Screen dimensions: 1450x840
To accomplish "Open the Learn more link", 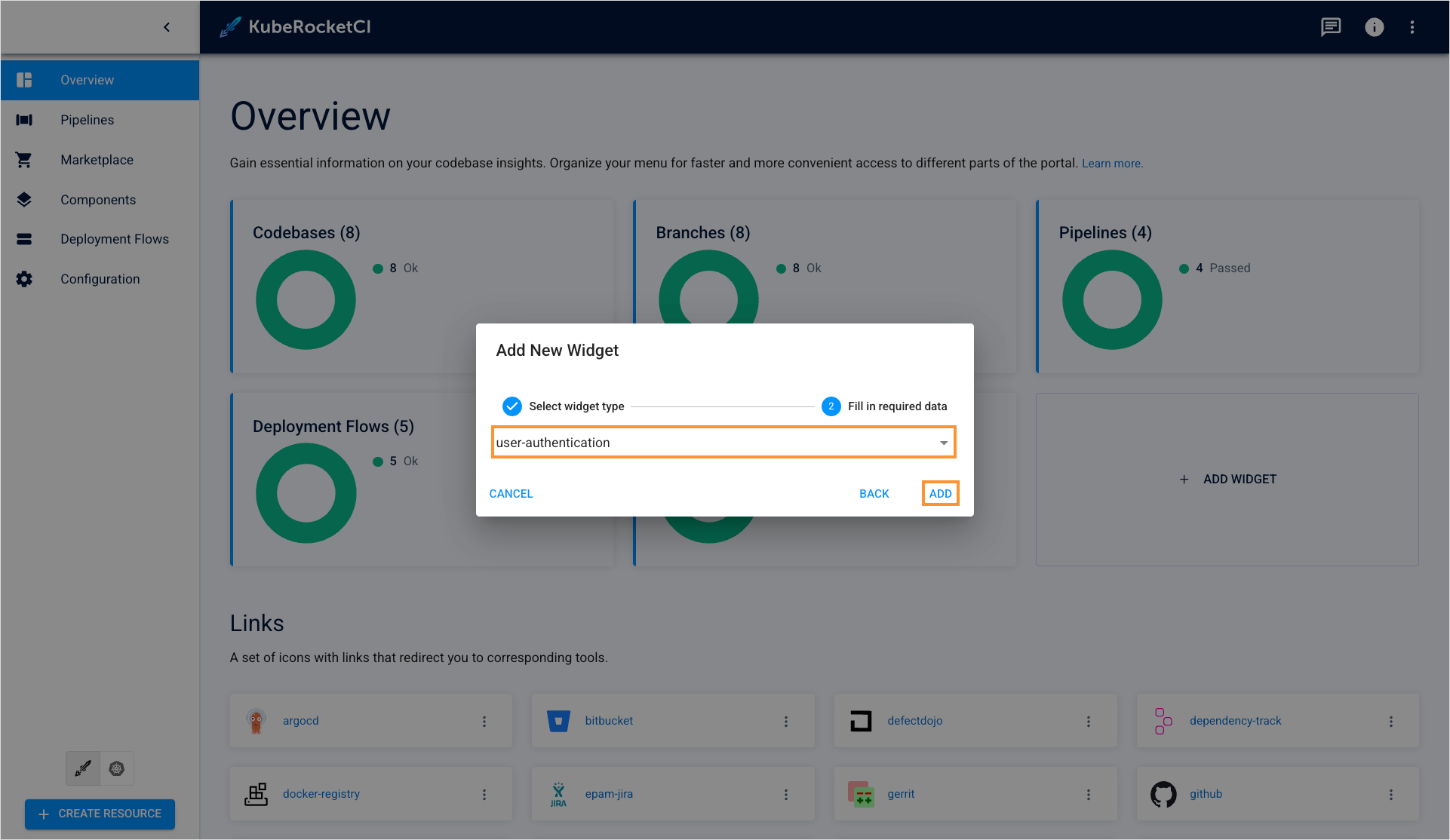I will (1112, 163).
